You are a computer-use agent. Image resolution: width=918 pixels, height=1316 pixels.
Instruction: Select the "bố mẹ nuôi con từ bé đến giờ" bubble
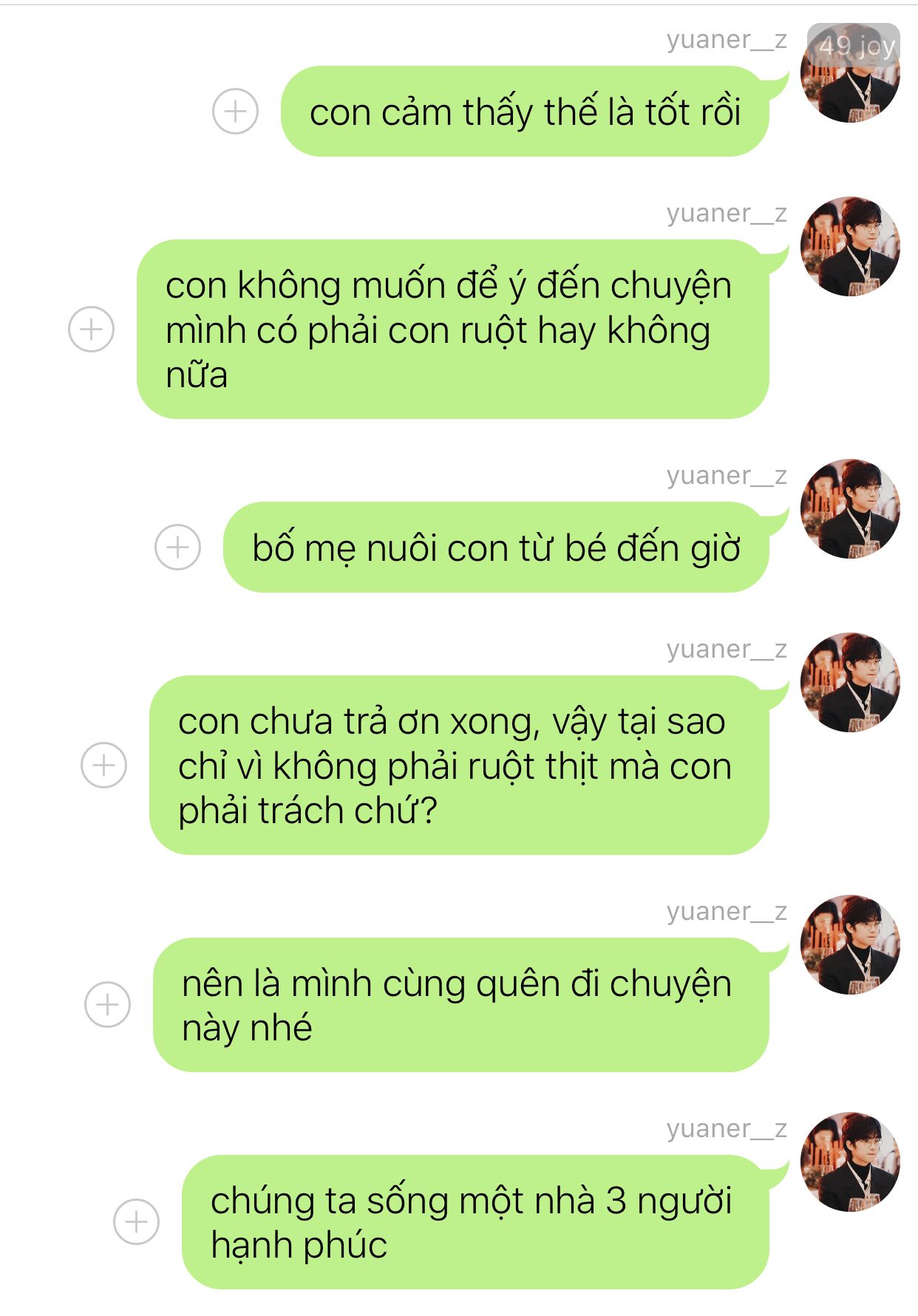(496, 547)
